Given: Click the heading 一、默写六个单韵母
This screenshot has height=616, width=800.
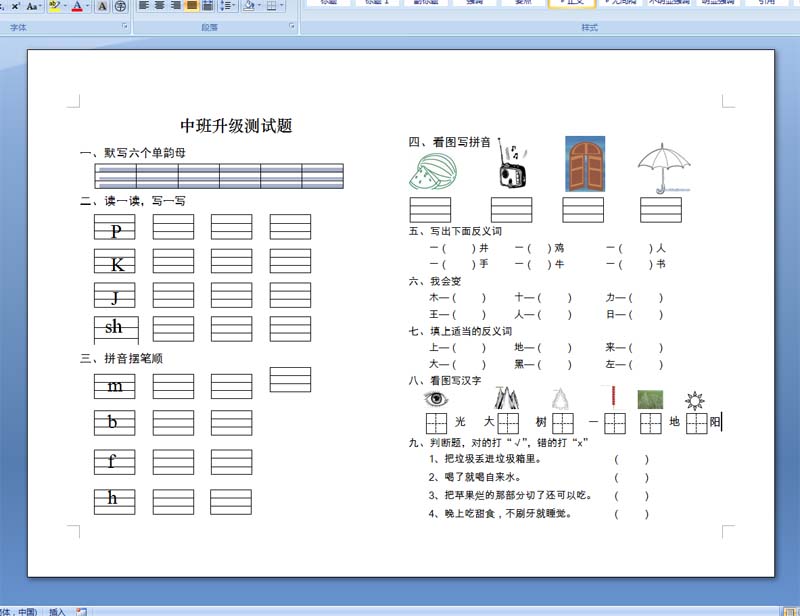Looking at the screenshot, I should click(x=133, y=153).
